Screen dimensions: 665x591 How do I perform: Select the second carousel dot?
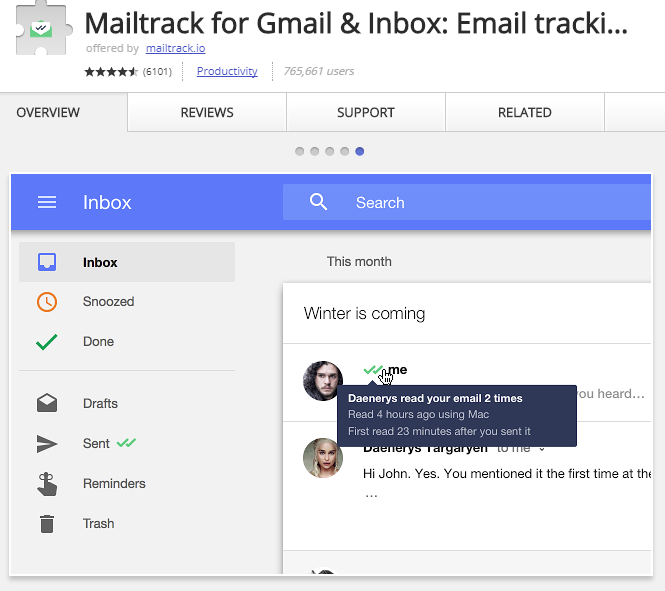tap(314, 151)
